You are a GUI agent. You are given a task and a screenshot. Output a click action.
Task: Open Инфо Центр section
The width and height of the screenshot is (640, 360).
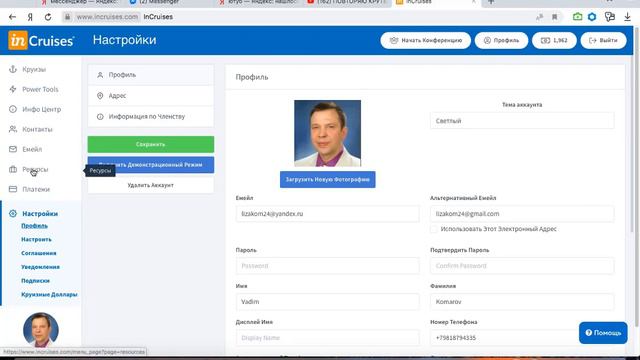tap(41, 109)
